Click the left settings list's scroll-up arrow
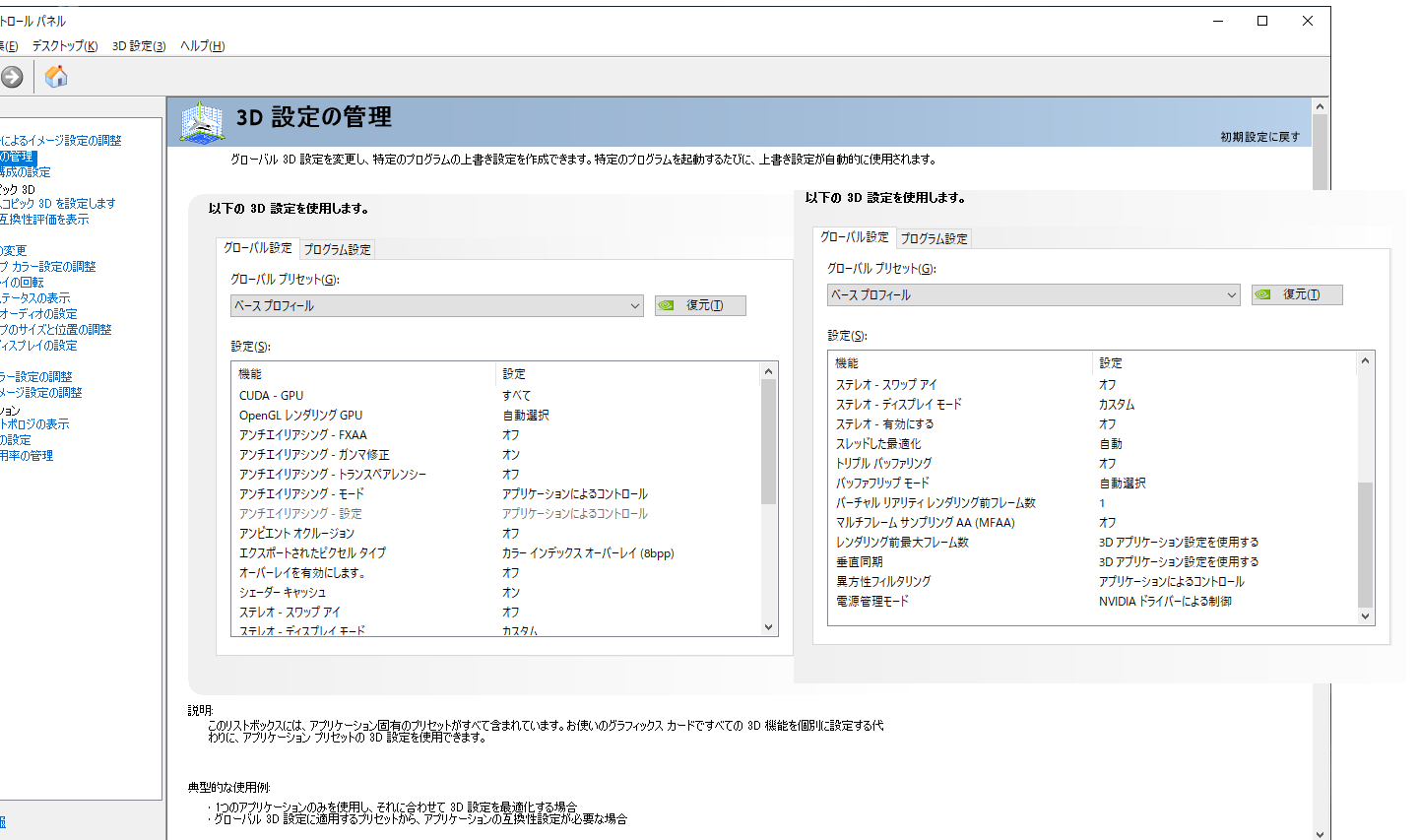 click(769, 371)
